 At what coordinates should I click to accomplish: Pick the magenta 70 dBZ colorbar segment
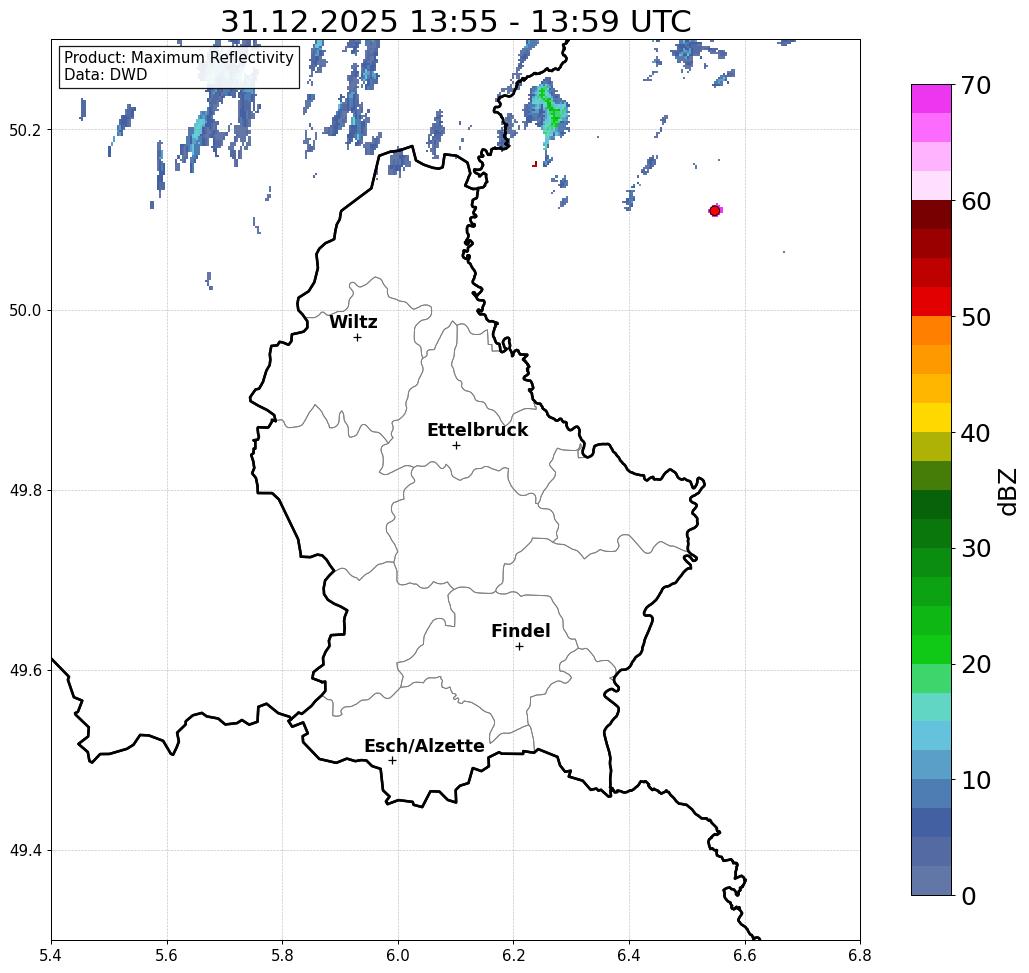pos(931,98)
